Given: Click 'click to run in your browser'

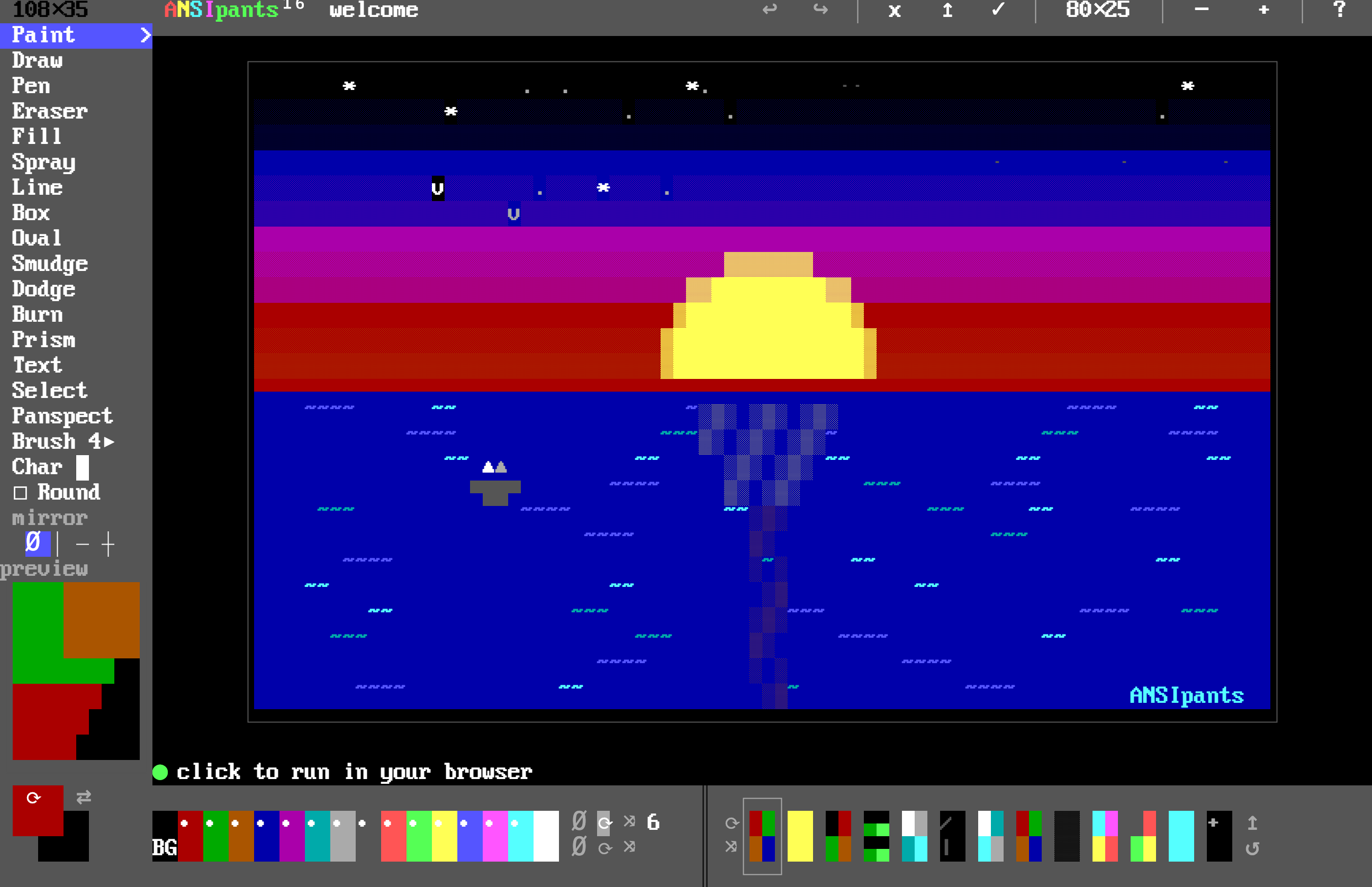Looking at the screenshot, I should click(x=354, y=772).
